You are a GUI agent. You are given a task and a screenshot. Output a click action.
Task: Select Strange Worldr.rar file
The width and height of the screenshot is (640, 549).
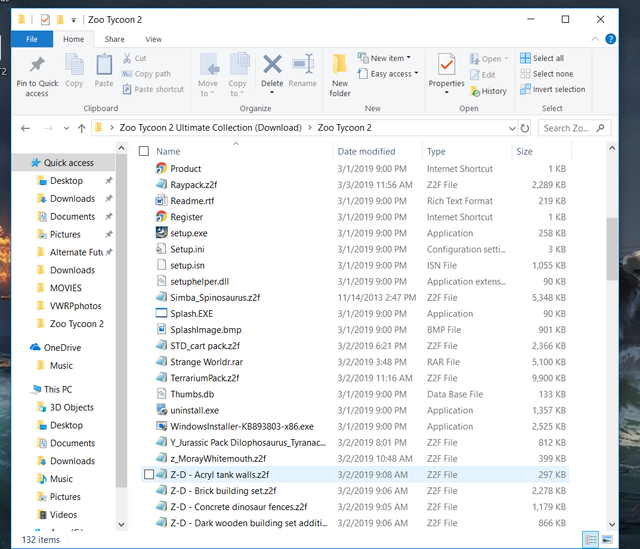coord(207,362)
